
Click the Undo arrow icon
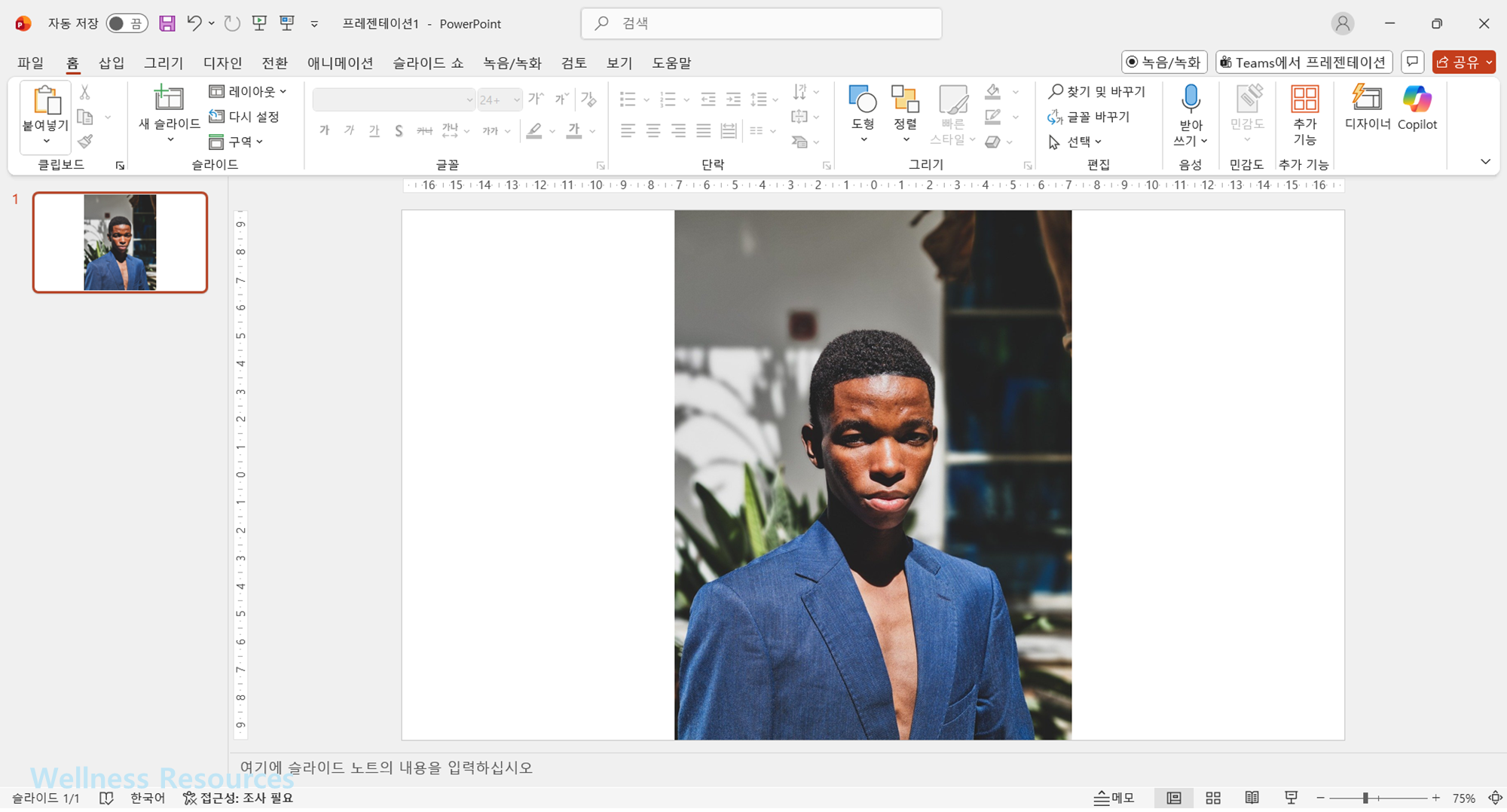tap(194, 23)
